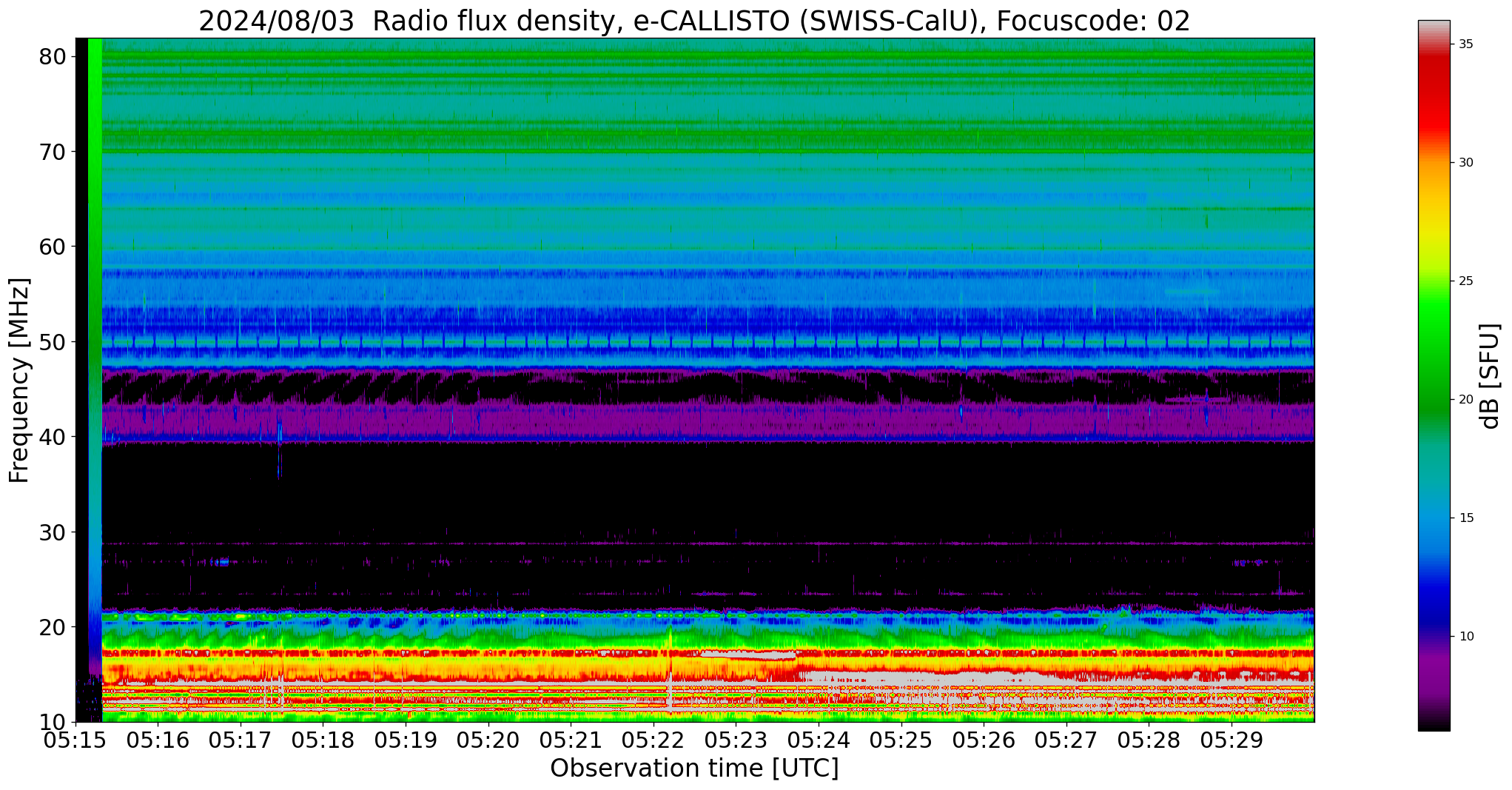The height and width of the screenshot is (790, 1512).
Task: Click the 05:15 time tick label
Action: (75, 740)
